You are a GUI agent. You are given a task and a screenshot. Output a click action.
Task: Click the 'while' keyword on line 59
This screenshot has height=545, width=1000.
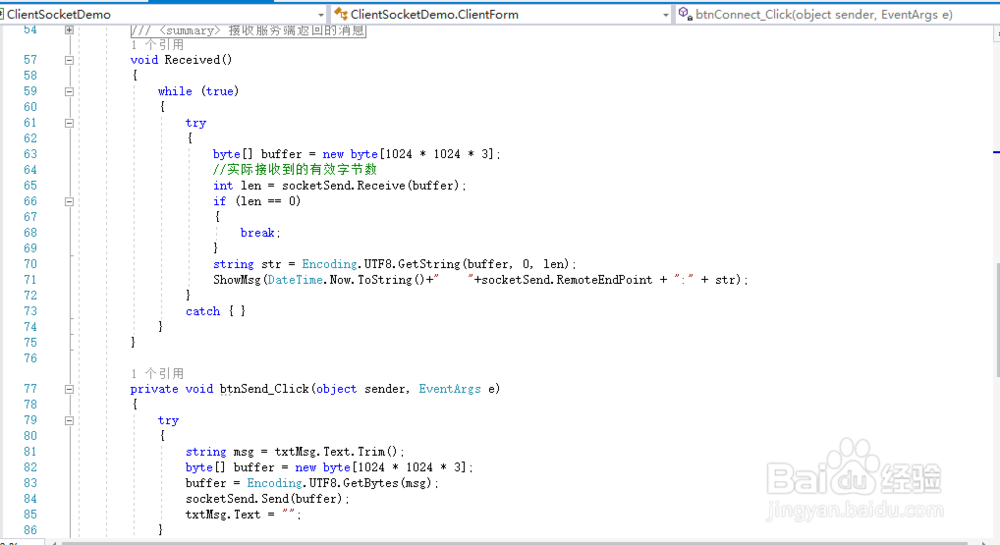coord(175,91)
